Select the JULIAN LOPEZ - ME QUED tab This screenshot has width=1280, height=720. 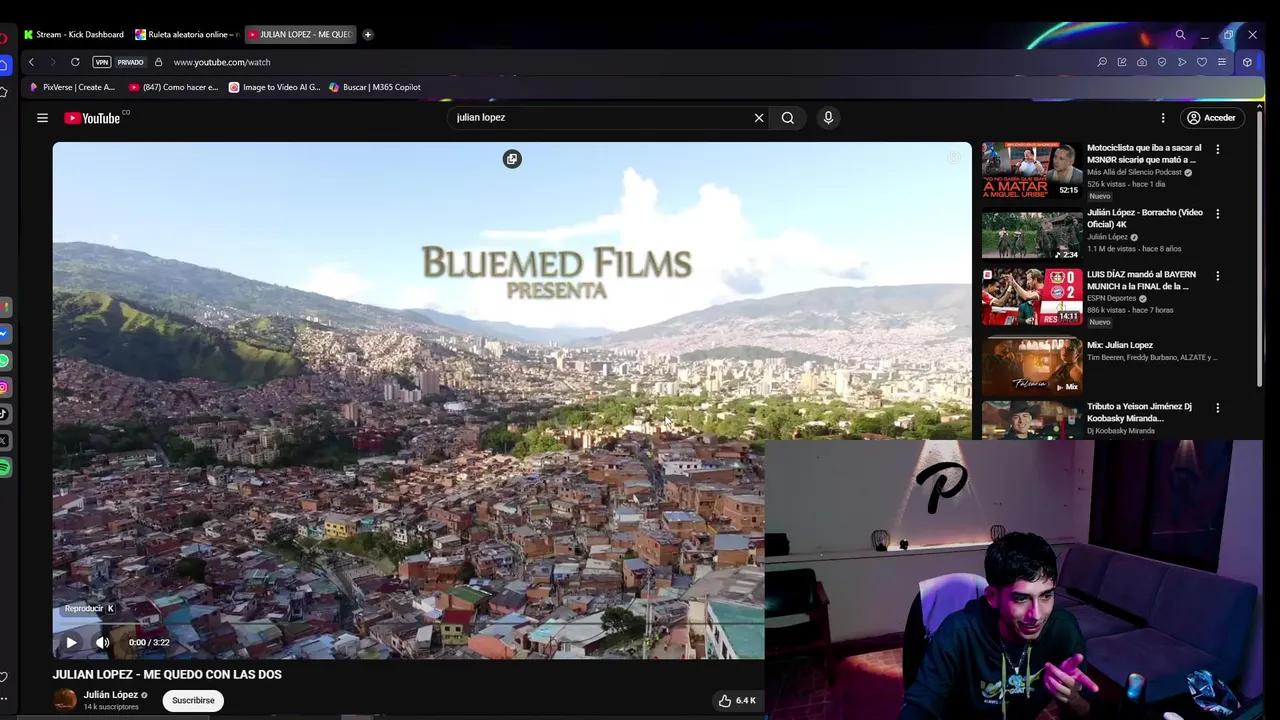[300, 34]
